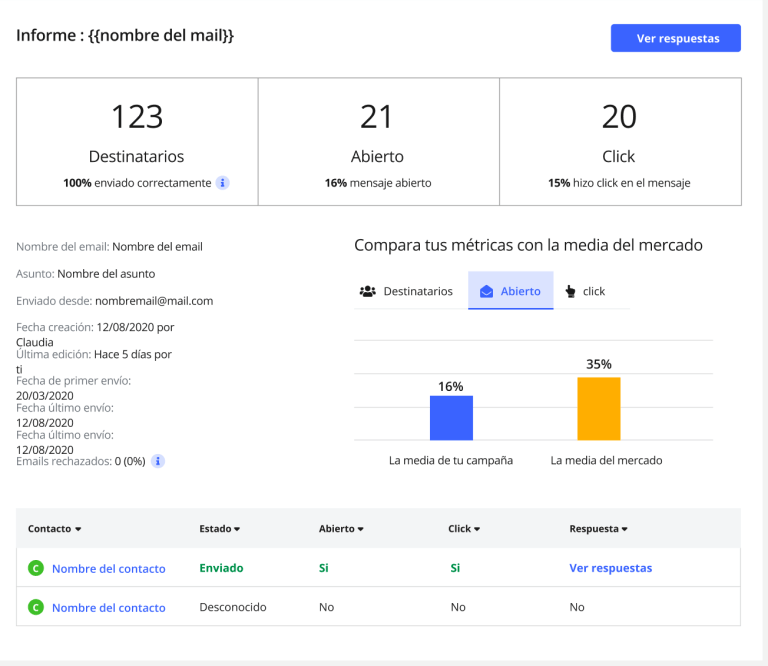Open Estado column filter dropdown
The height and width of the screenshot is (666, 768).
(237, 529)
